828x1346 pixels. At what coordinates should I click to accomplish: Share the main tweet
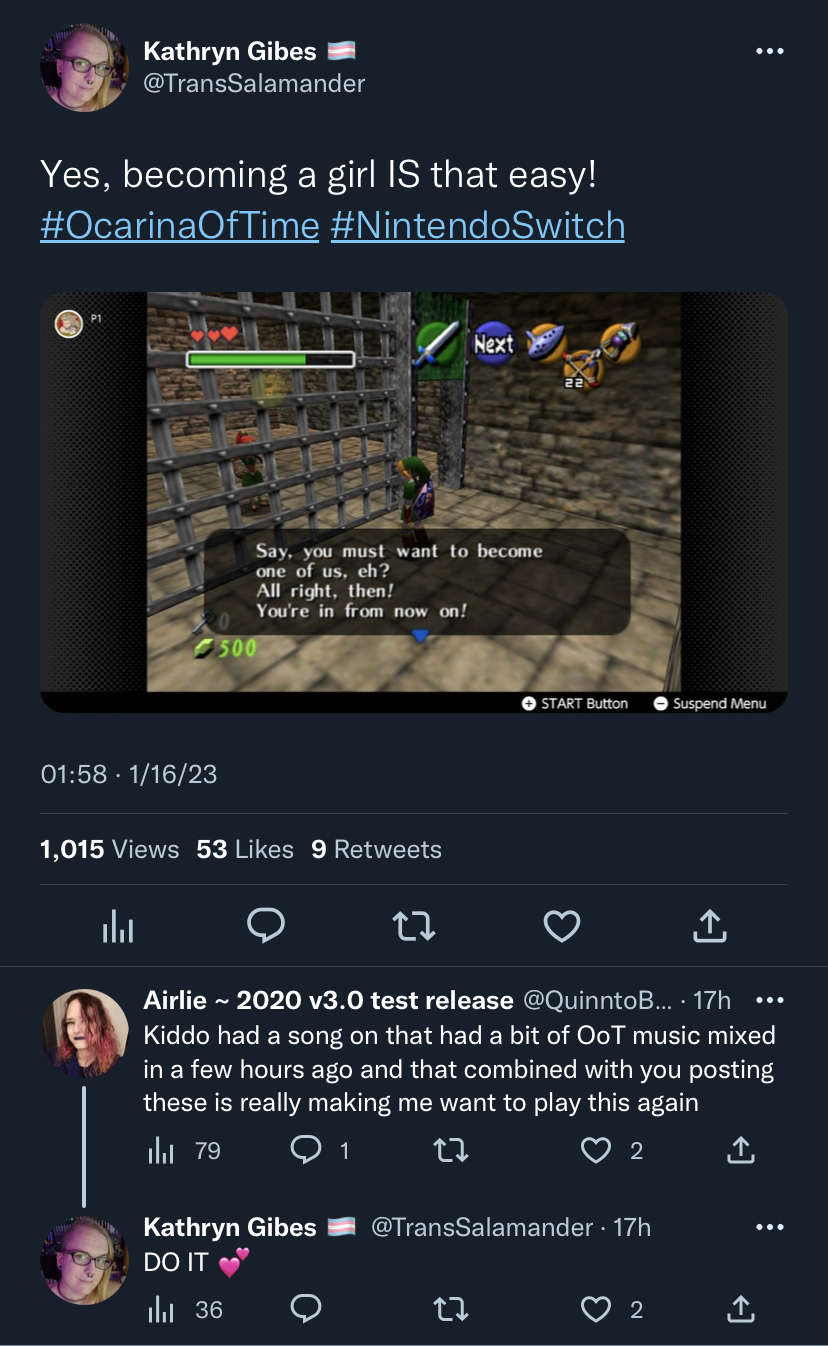coord(709,925)
